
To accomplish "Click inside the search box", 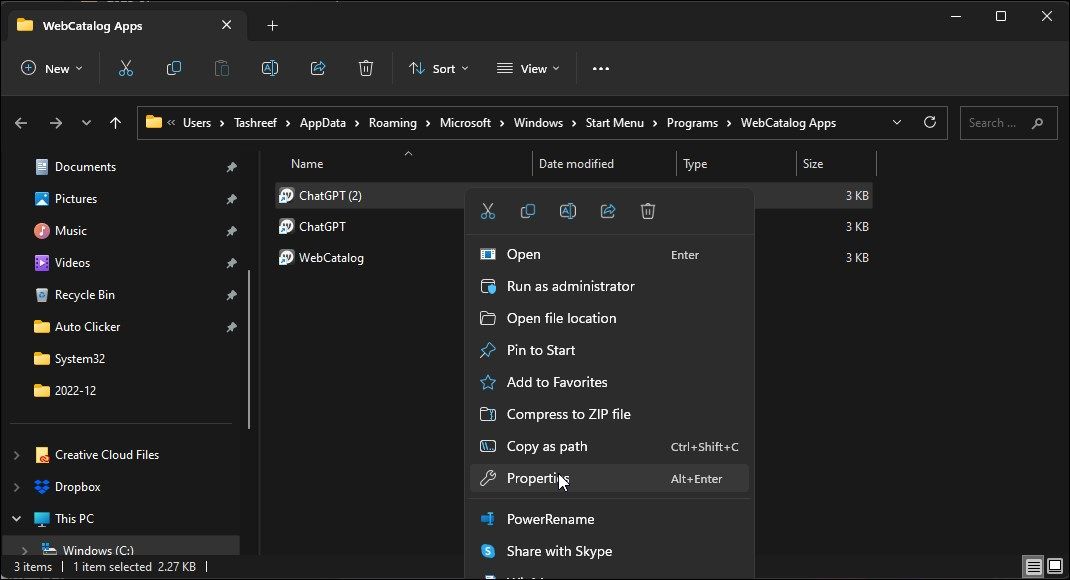I will pyautogui.click(x=1000, y=122).
